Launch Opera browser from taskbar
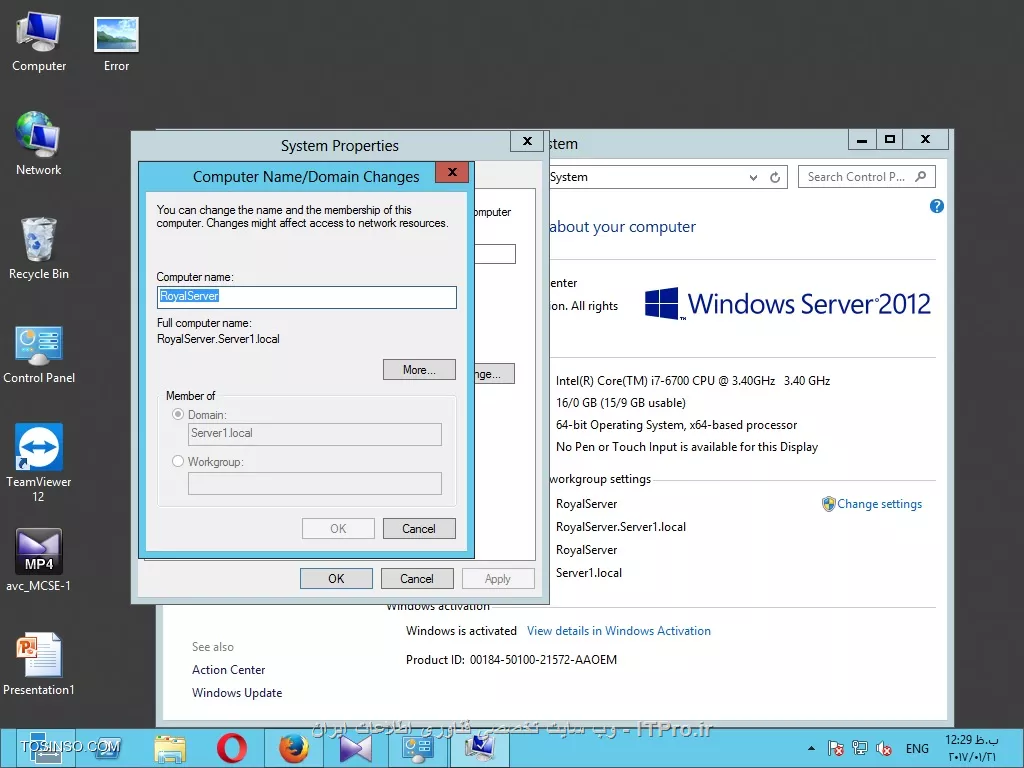This screenshot has width=1024, height=768. (x=231, y=748)
